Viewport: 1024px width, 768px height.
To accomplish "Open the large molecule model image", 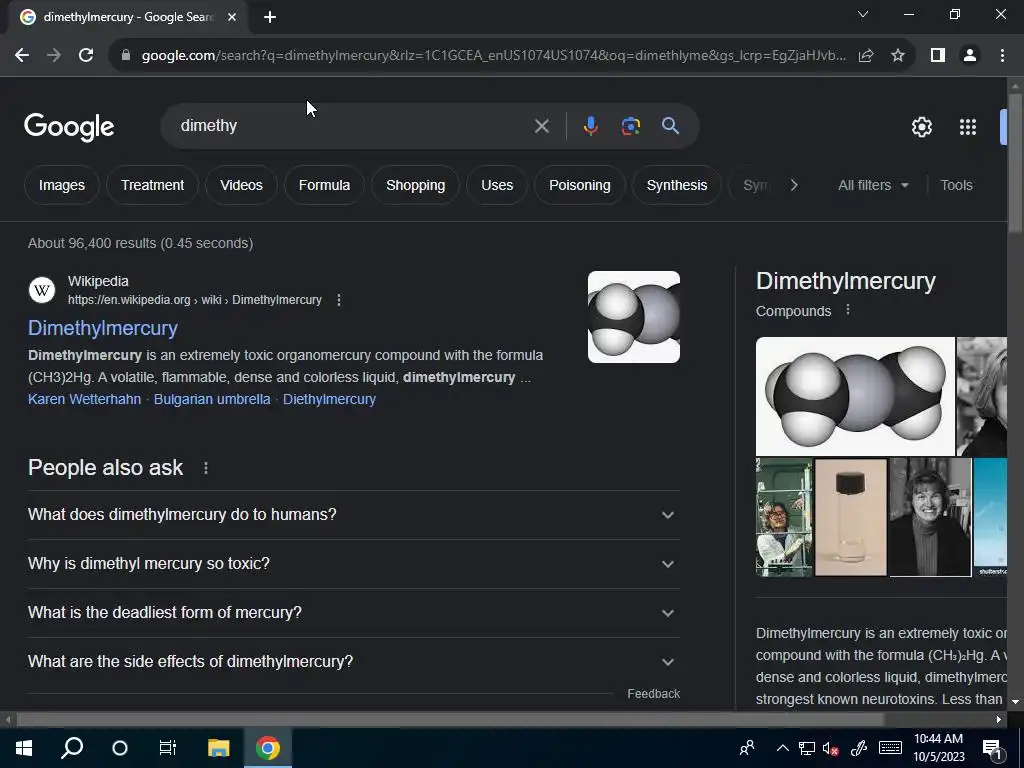I will tap(855, 396).
